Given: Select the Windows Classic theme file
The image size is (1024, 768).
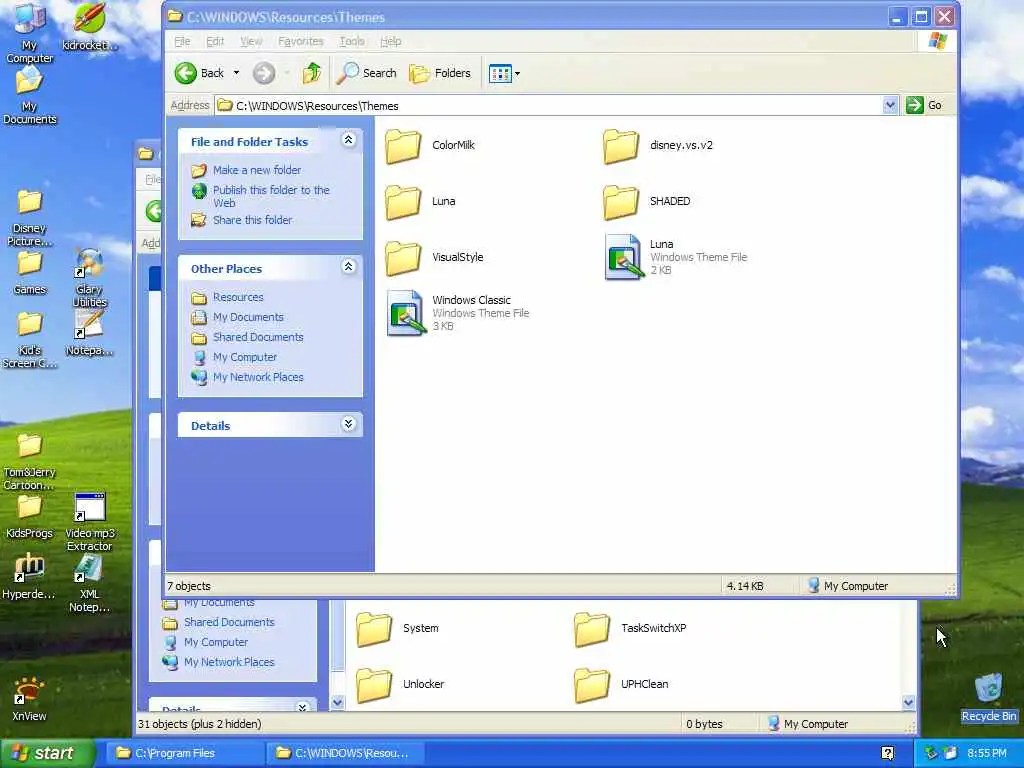Looking at the screenshot, I should point(457,313).
